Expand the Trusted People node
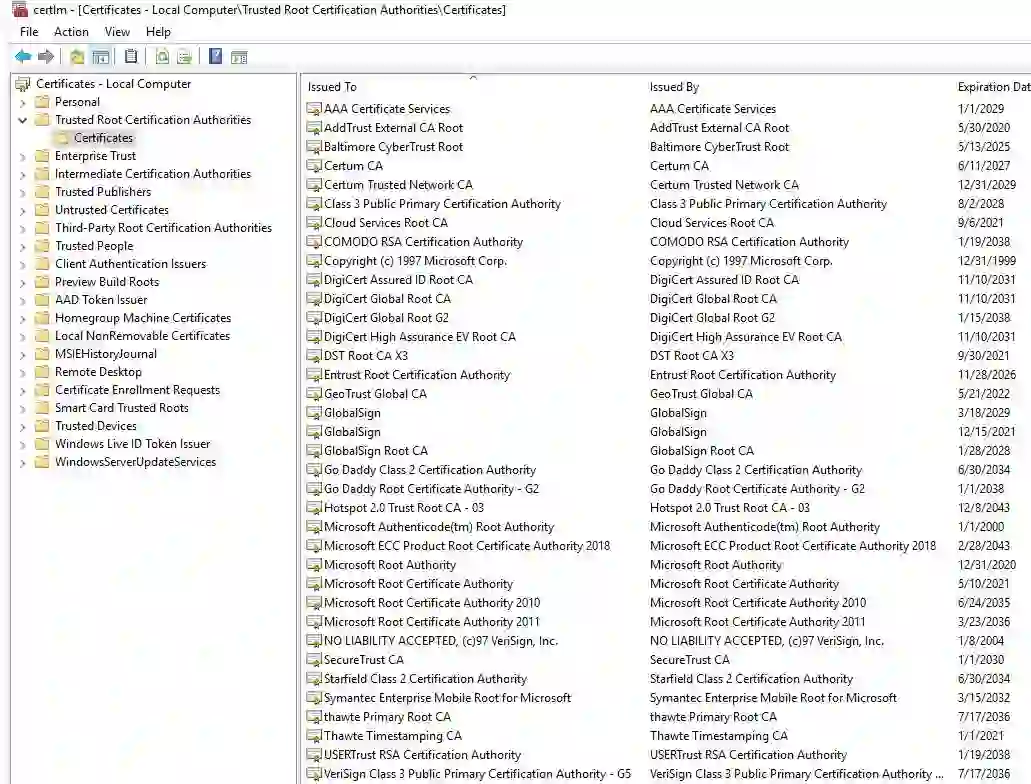Image resolution: width=1031 pixels, height=784 pixels. point(22,247)
